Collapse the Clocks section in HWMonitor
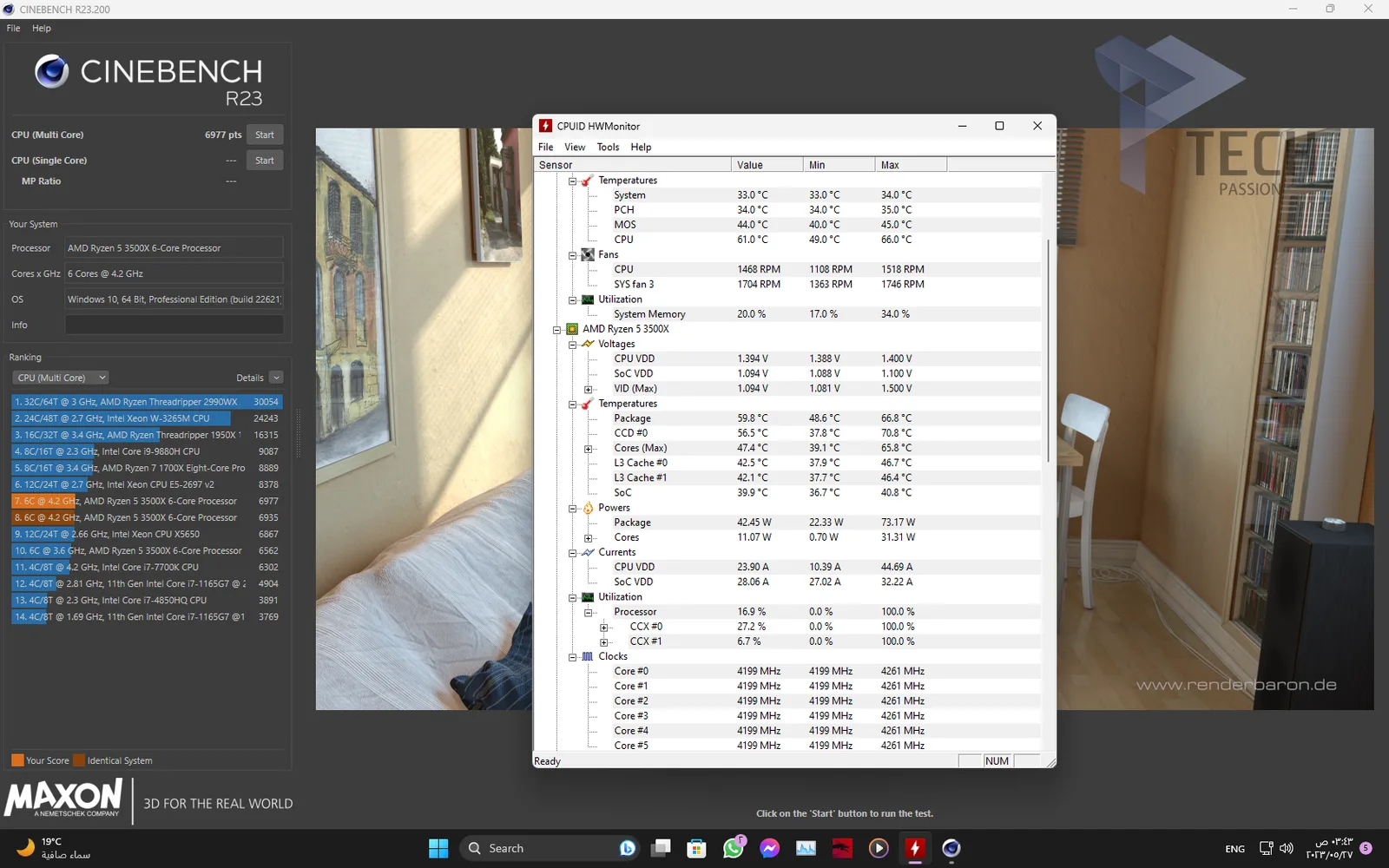Screen dimensions: 1389x868 572,657
